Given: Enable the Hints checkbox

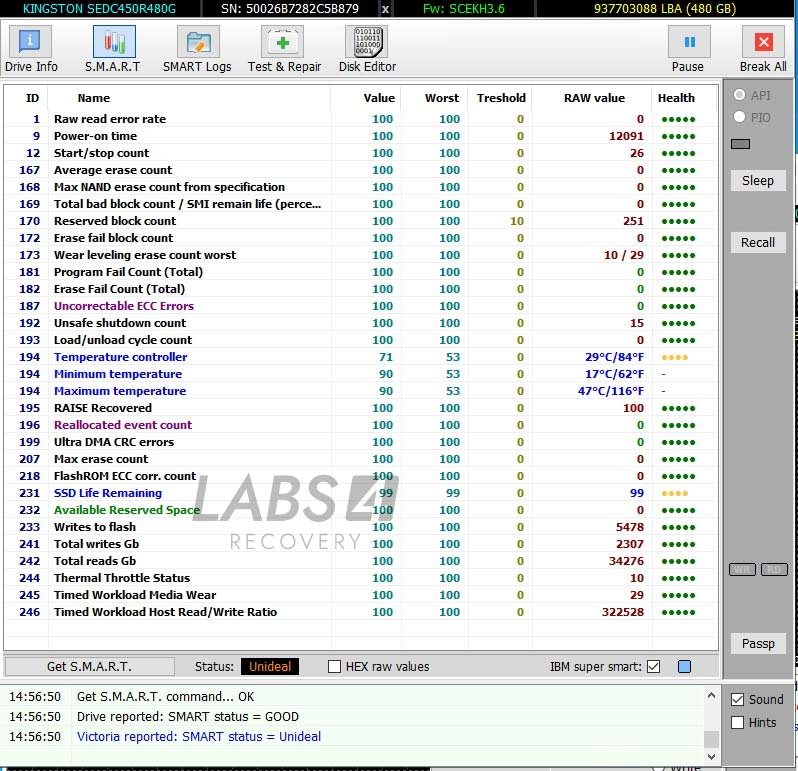Looking at the screenshot, I should point(737,723).
